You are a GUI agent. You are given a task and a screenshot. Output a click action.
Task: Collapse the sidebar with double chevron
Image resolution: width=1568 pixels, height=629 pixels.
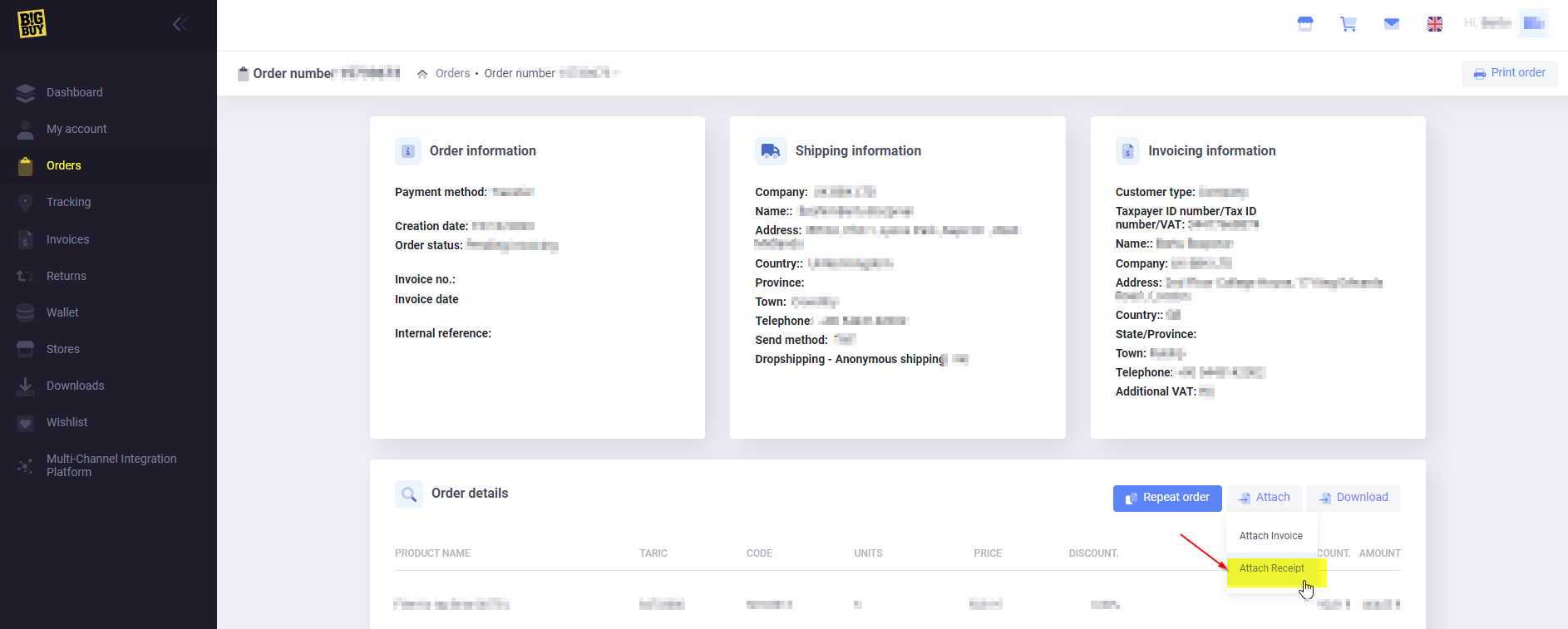[x=179, y=24]
